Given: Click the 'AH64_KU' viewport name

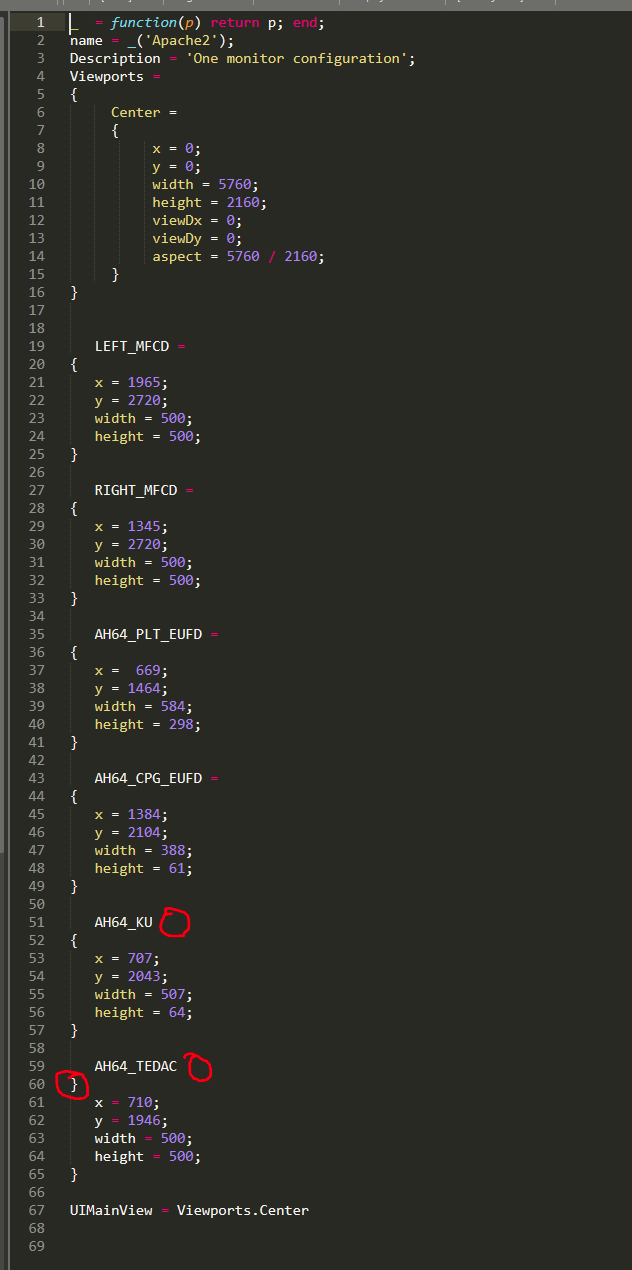Looking at the screenshot, I should click(x=123, y=922).
